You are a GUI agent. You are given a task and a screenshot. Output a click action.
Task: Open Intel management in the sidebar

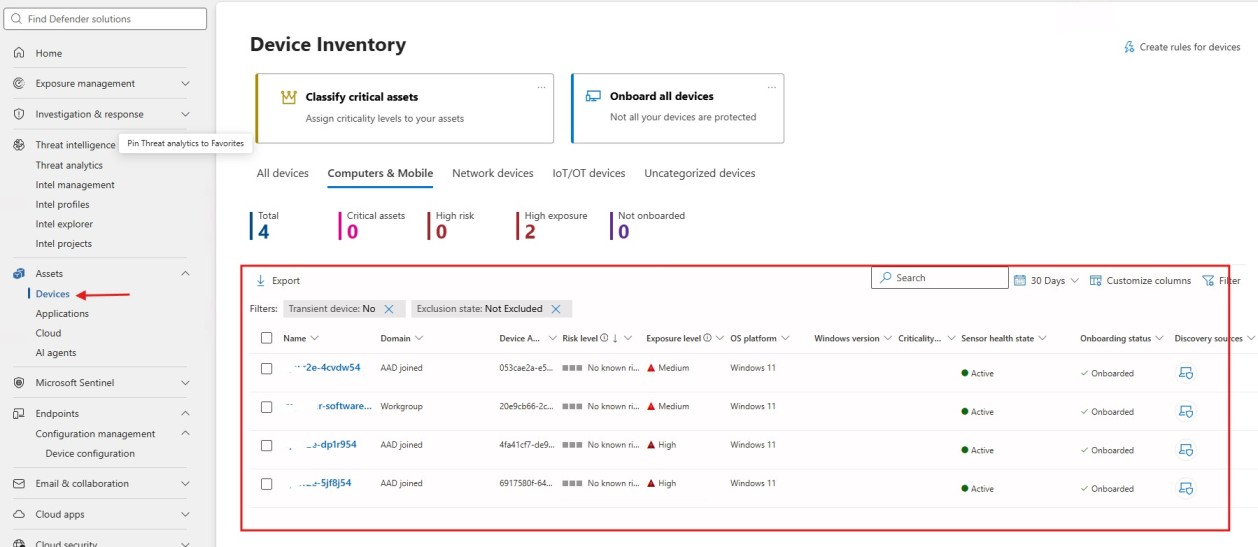coord(75,185)
